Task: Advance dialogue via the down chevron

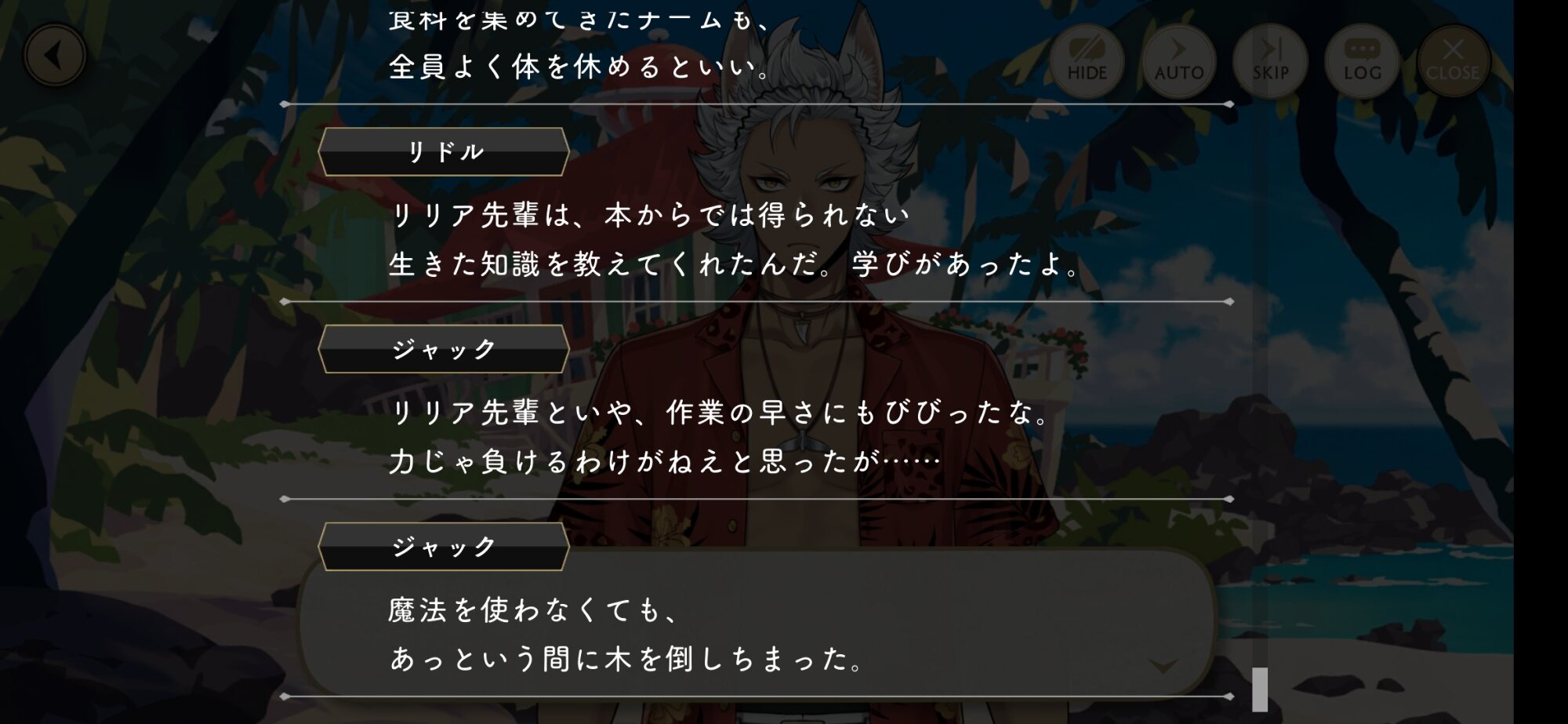Action: click(x=1163, y=665)
